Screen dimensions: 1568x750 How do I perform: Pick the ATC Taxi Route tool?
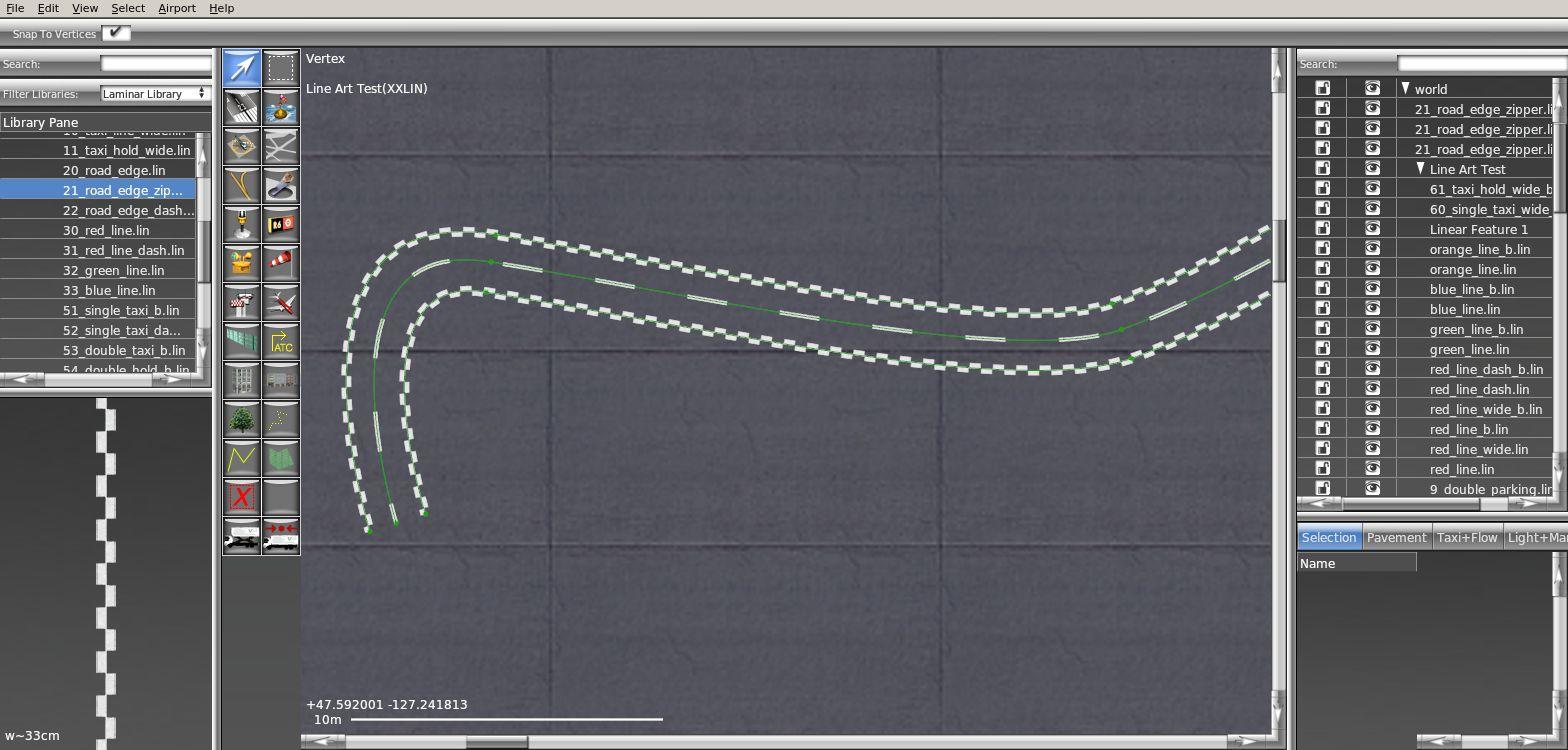[x=281, y=341]
